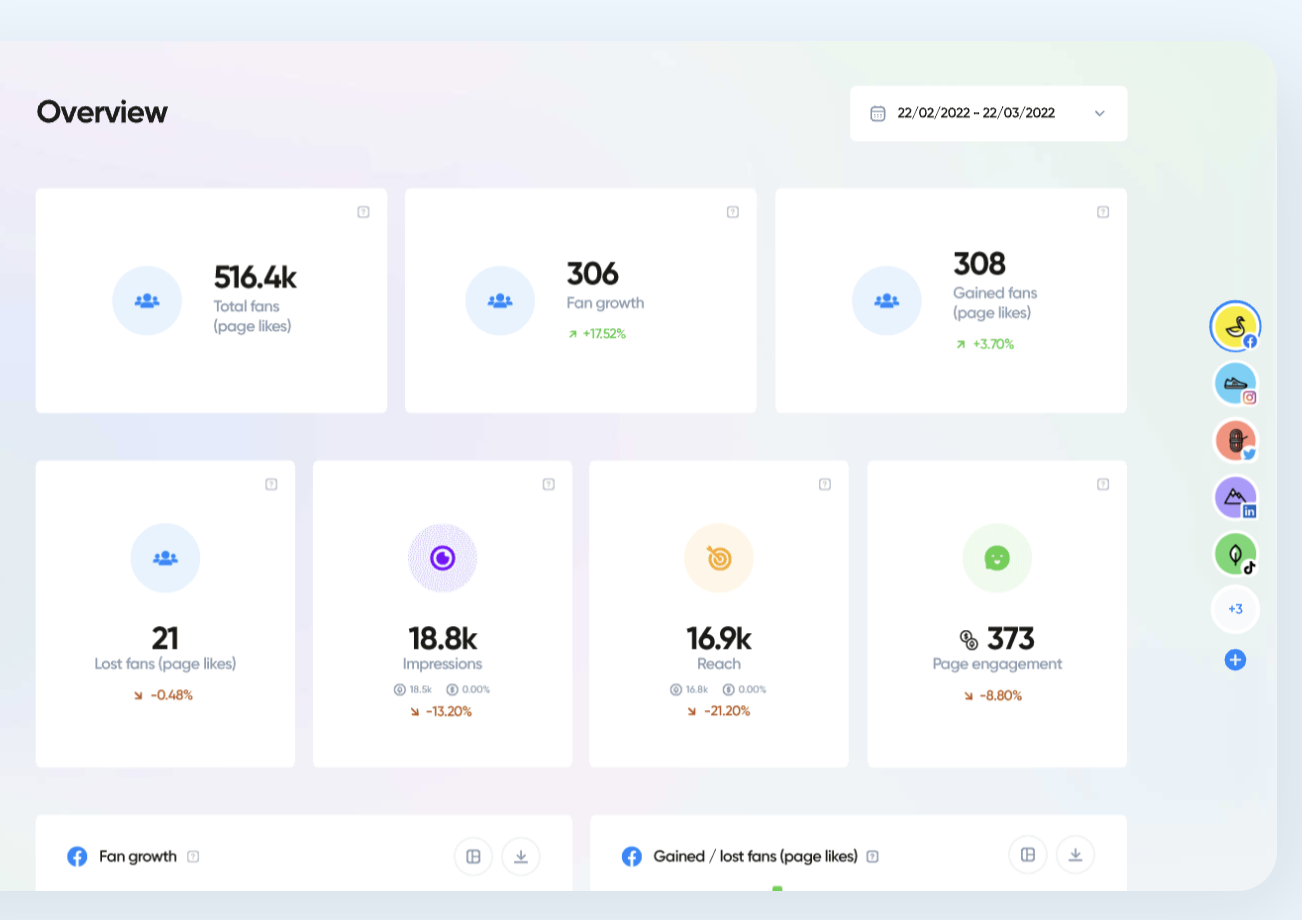Open the green TikTok leaf profile
Screen dimensions: 1302x920
click(x=1236, y=553)
